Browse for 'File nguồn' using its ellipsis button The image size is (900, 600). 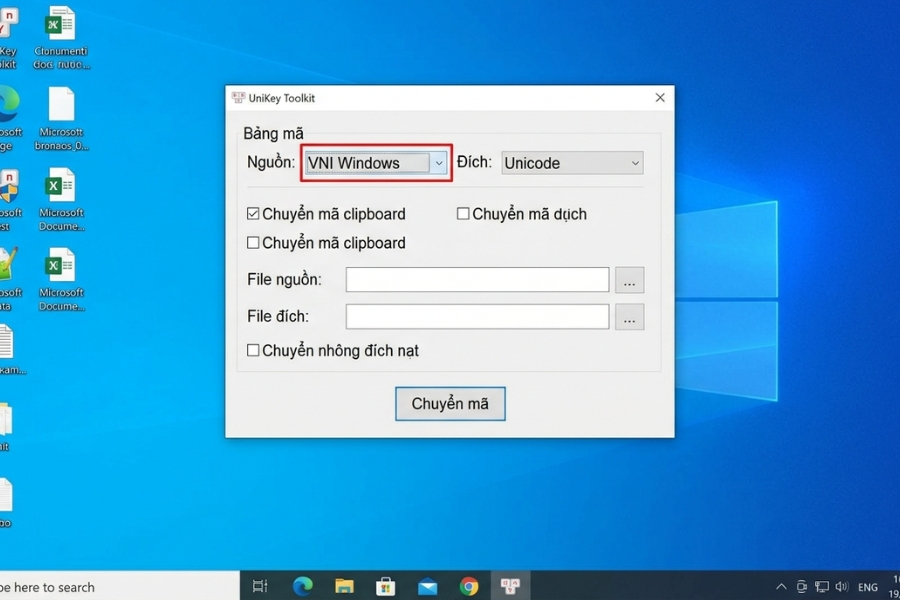pos(630,281)
